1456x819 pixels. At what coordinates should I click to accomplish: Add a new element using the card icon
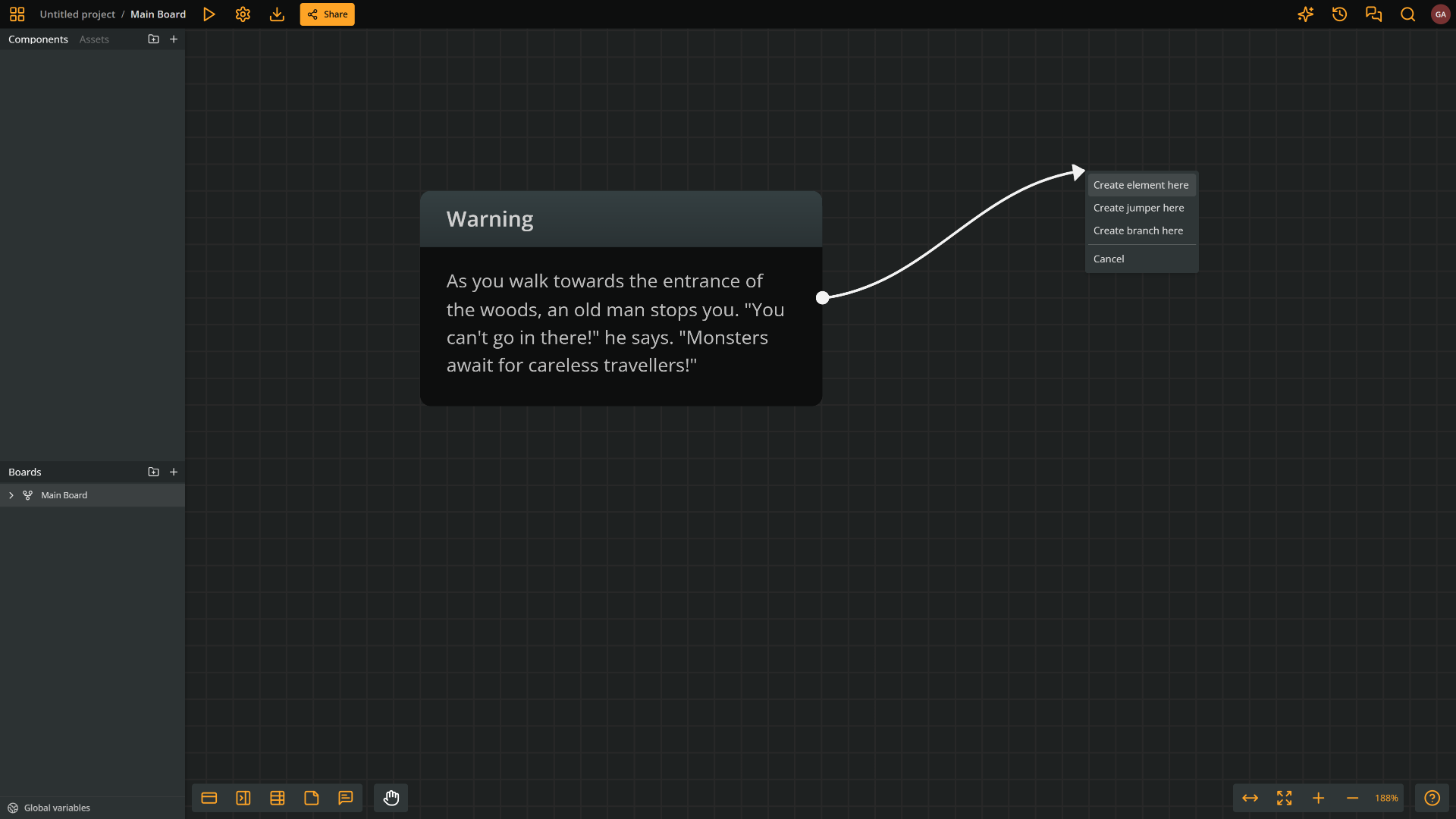209,798
